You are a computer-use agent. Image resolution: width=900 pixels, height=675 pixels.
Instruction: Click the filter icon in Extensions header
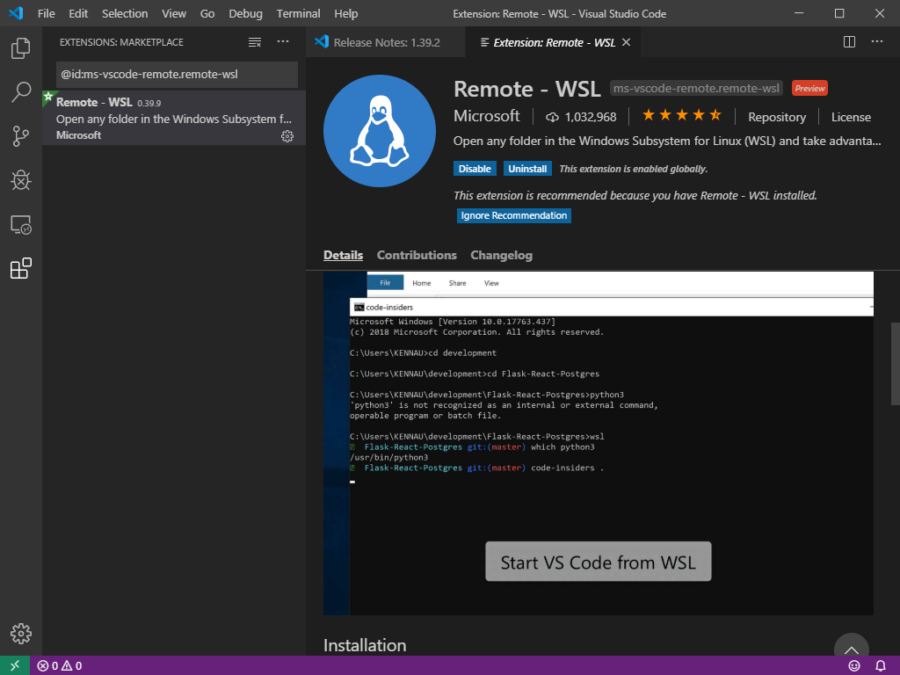point(254,42)
